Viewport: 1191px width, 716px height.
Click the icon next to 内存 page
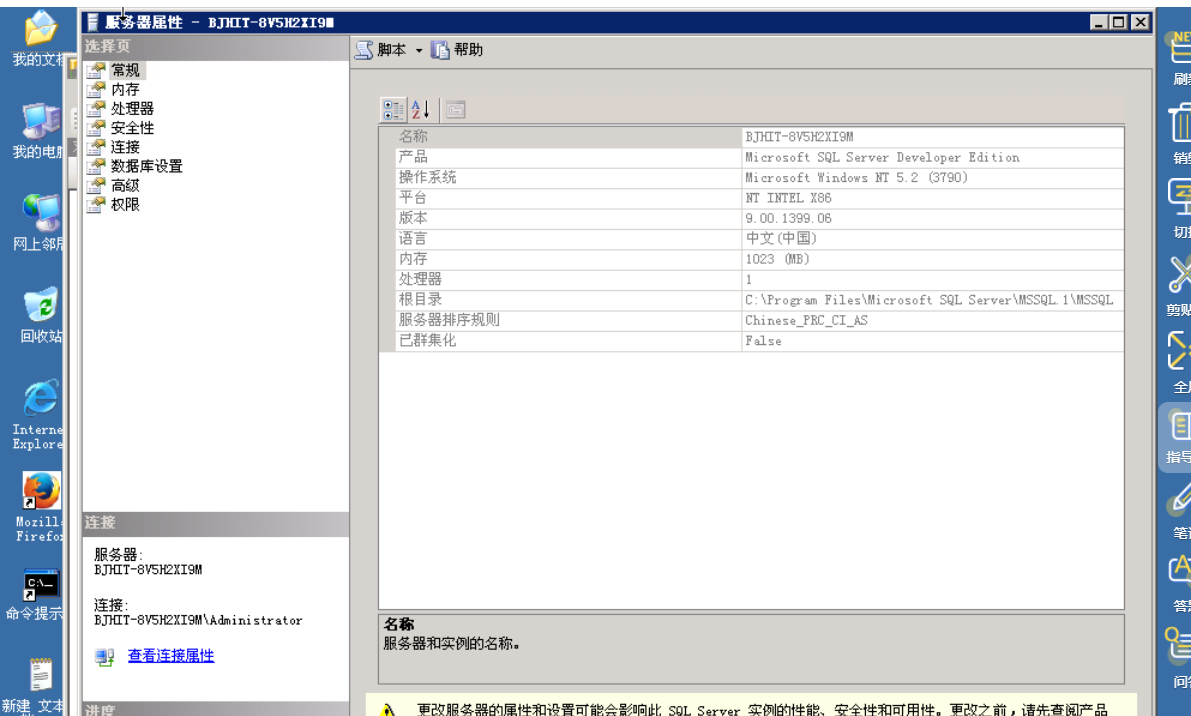96,90
